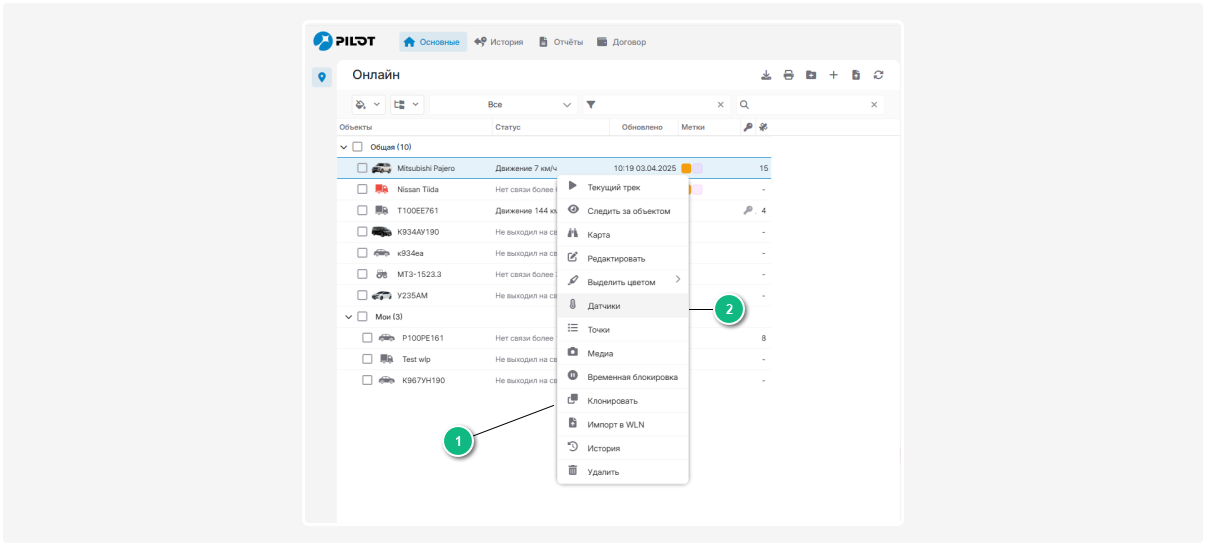Check the Mitsubishi Pajero checkbox
This screenshot has width=1206, height=546.
click(x=363, y=168)
